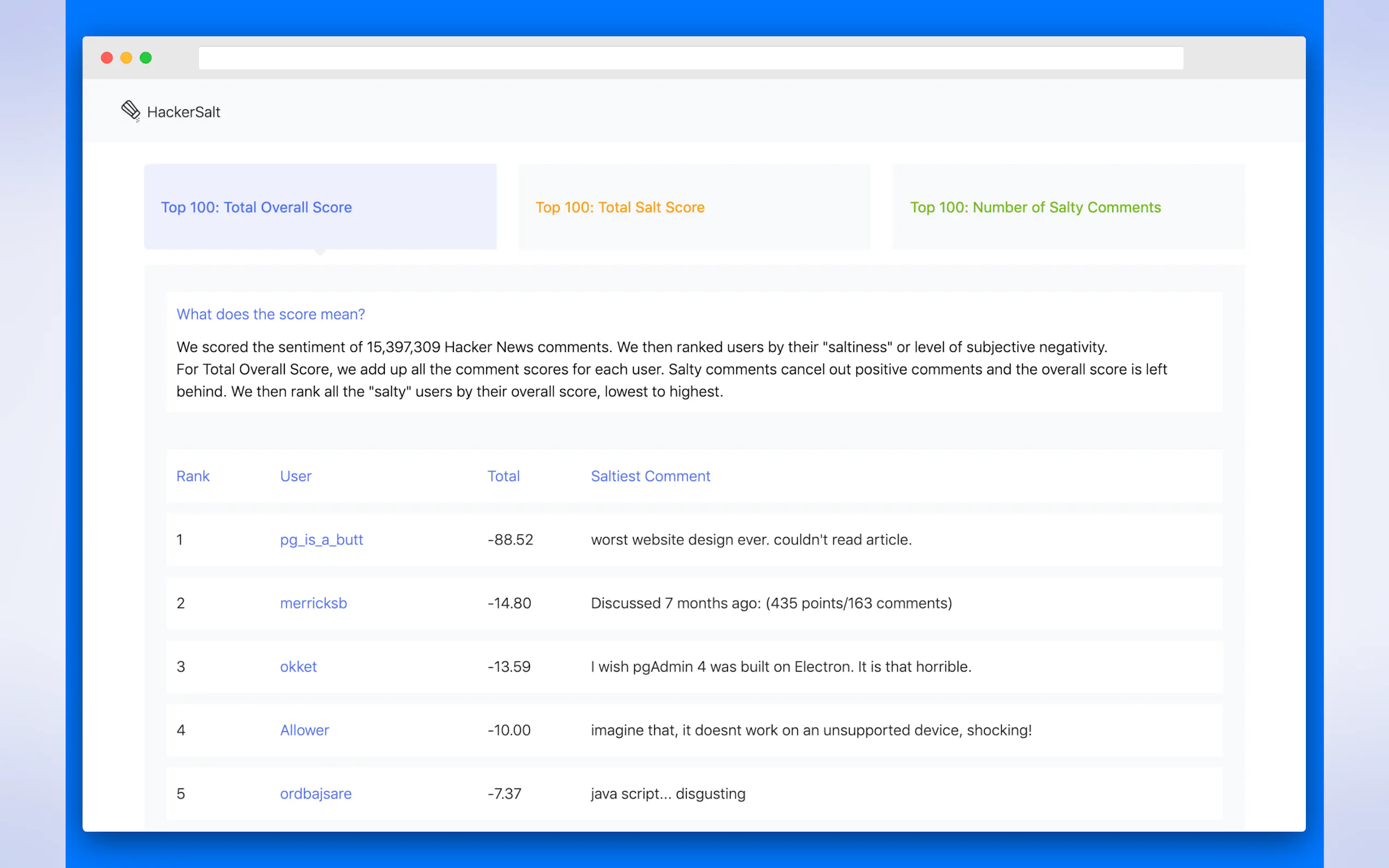Switch to Top 100: Total Salt Score tab
Image resolution: width=1389 pixels, height=868 pixels.
pos(620,207)
